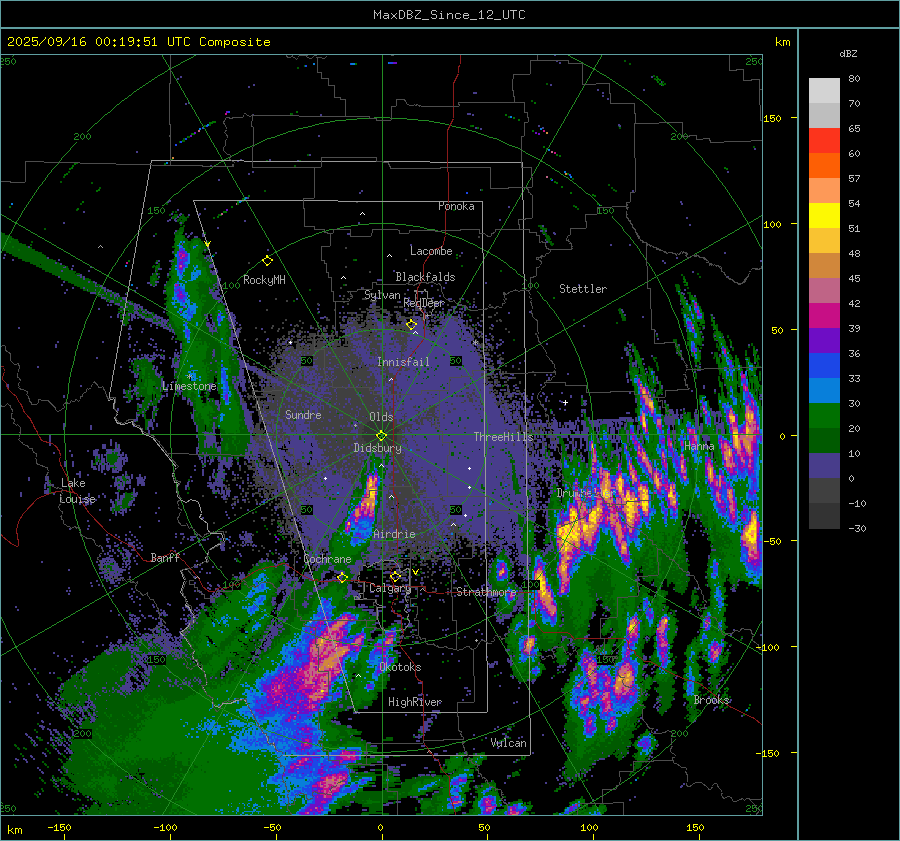
Task: Click the Didsbury town label
Action: coord(377,448)
